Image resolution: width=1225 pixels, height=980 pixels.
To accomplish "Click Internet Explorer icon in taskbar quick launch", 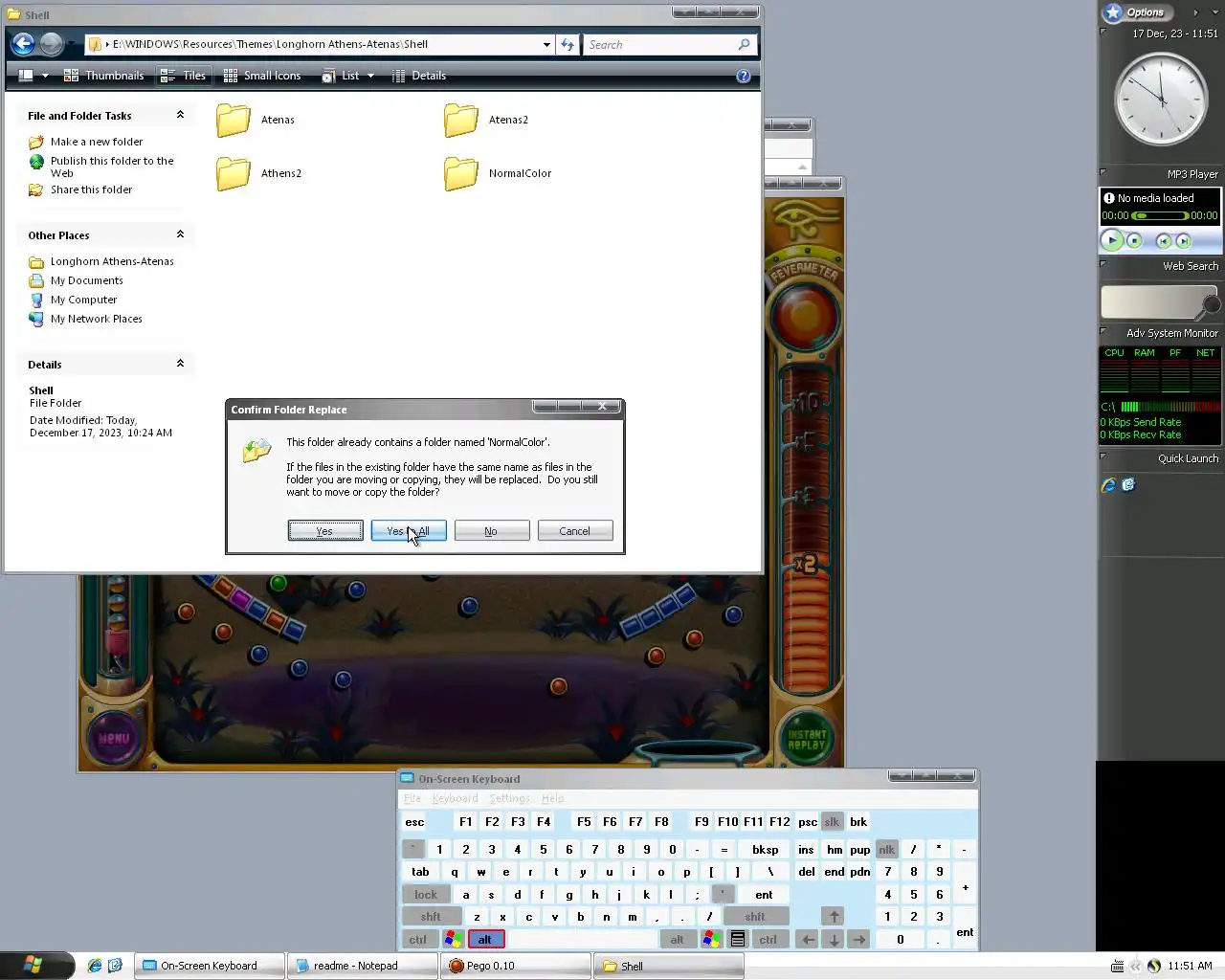I will coord(94,966).
